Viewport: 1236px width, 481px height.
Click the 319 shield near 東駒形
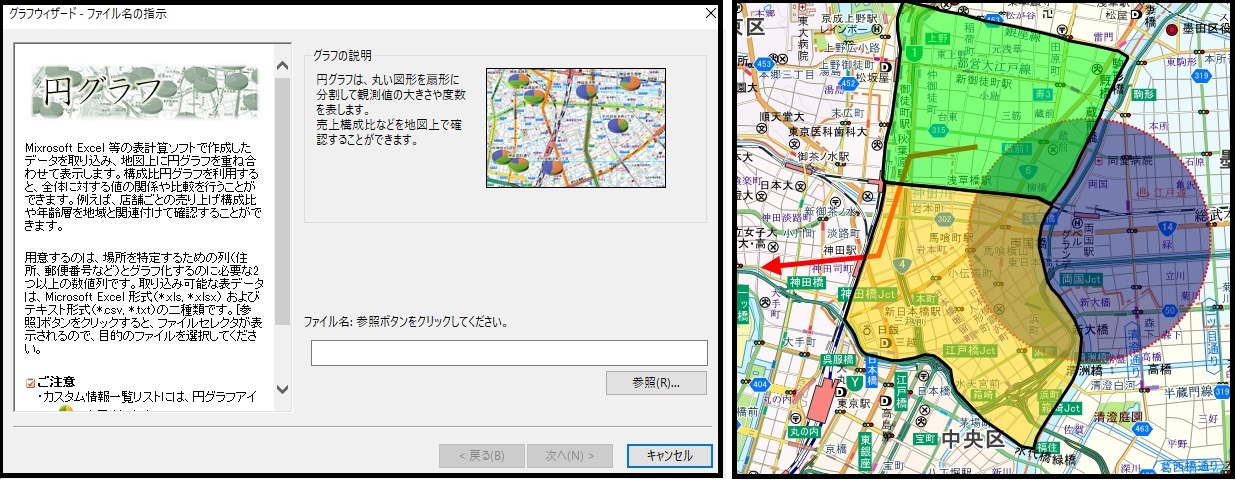(1201, 76)
